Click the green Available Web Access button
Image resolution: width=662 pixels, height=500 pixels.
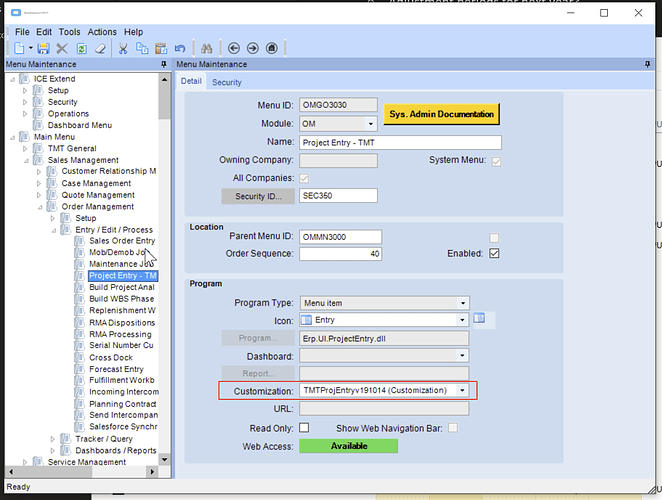[348, 446]
